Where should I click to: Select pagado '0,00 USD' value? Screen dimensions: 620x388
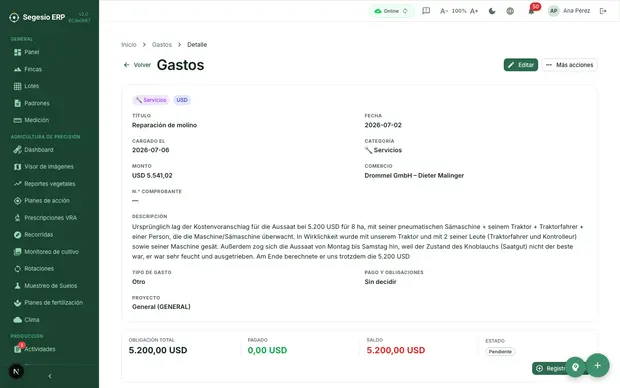pos(267,350)
